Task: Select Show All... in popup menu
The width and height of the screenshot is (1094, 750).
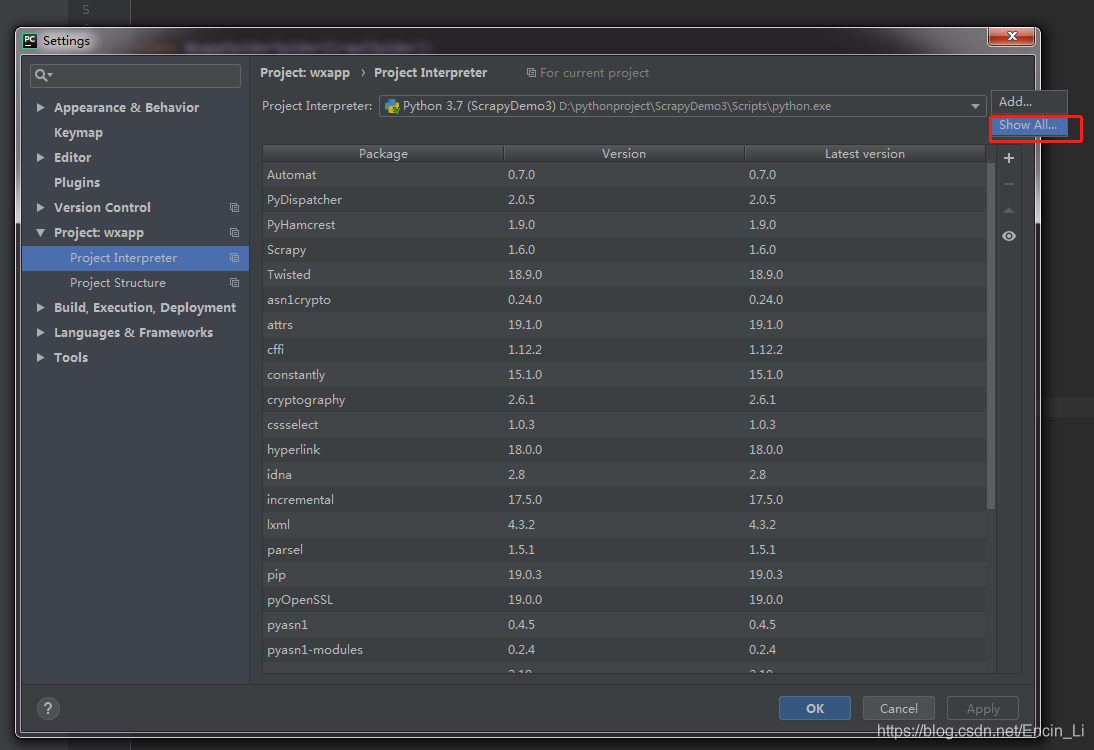Action: click(x=1028, y=126)
